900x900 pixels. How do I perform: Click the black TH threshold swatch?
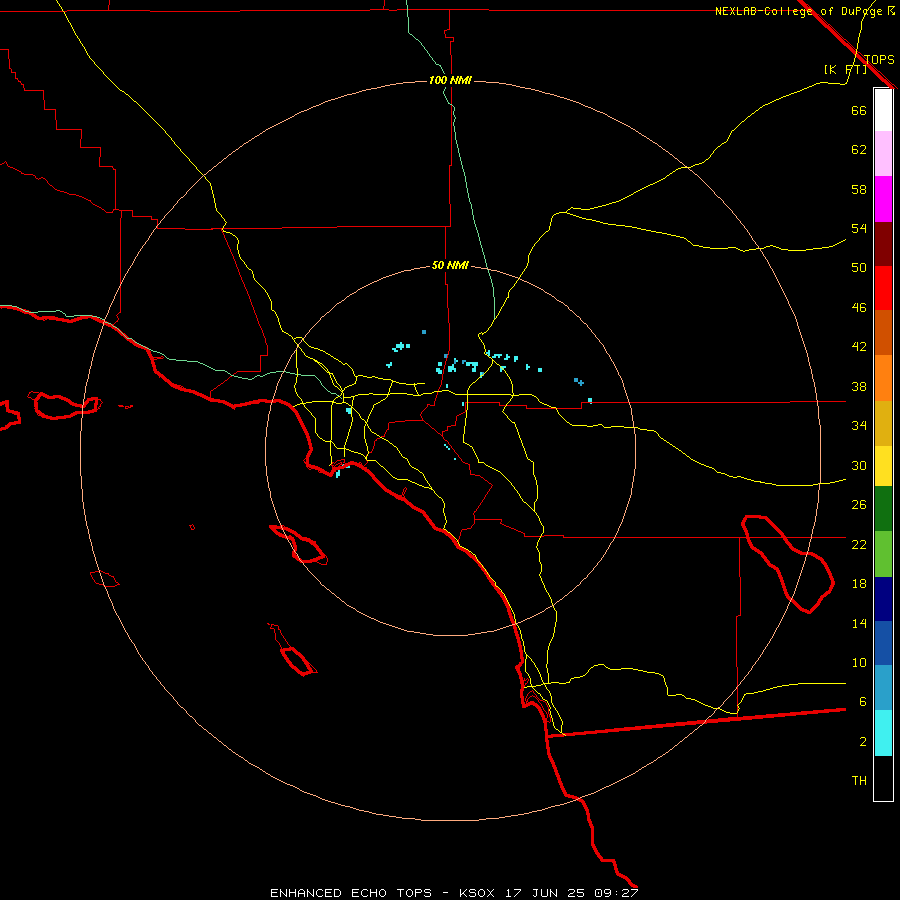[x=883, y=778]
